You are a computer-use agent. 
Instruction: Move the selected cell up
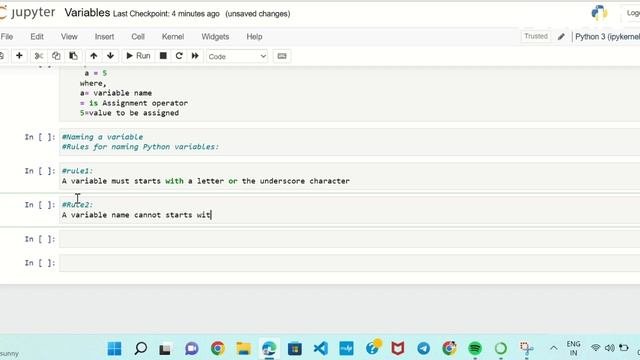pos(93,56)
